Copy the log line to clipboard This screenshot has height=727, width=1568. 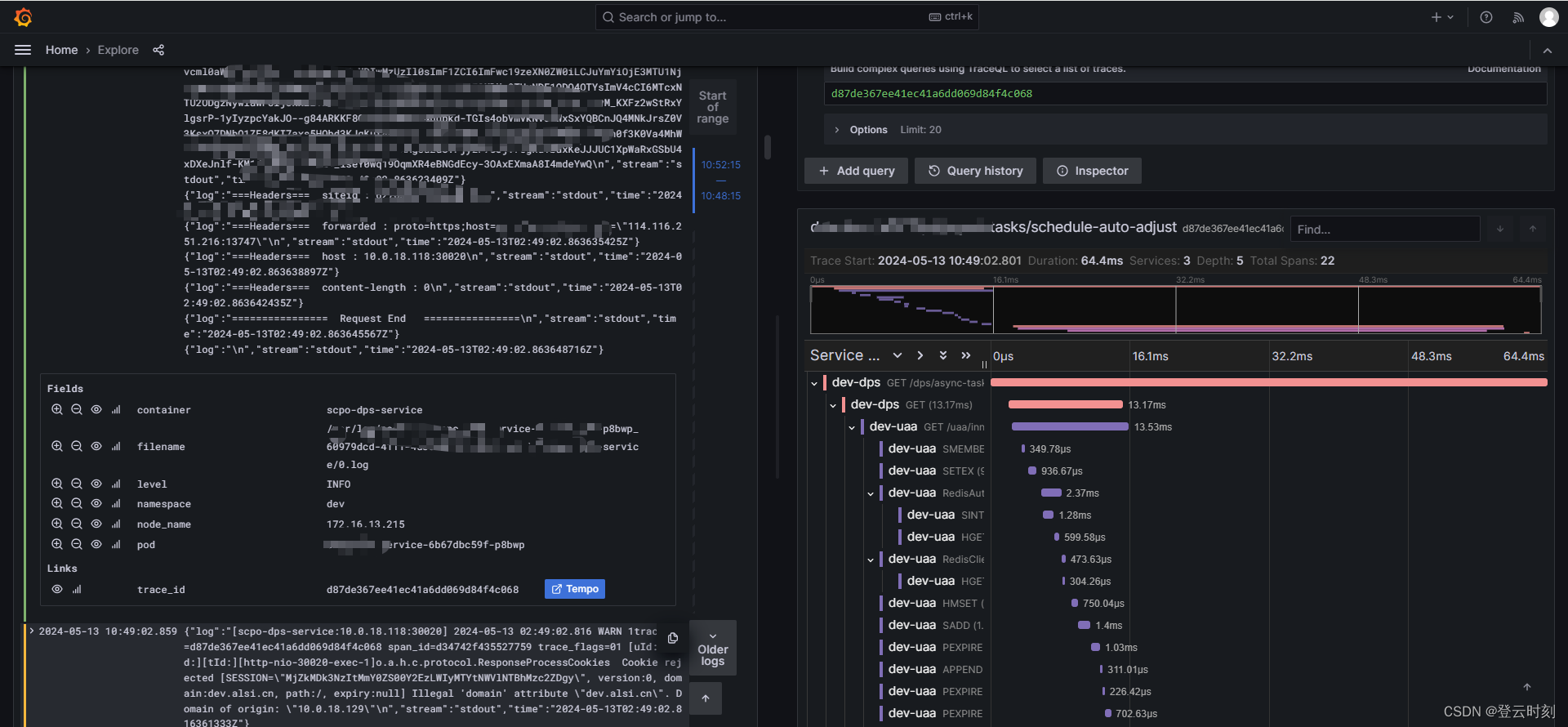point(673,638)
